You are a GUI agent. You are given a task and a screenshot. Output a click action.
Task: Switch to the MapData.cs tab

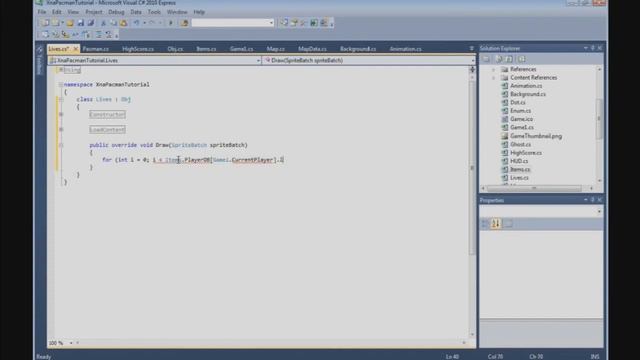coord(312,49)
